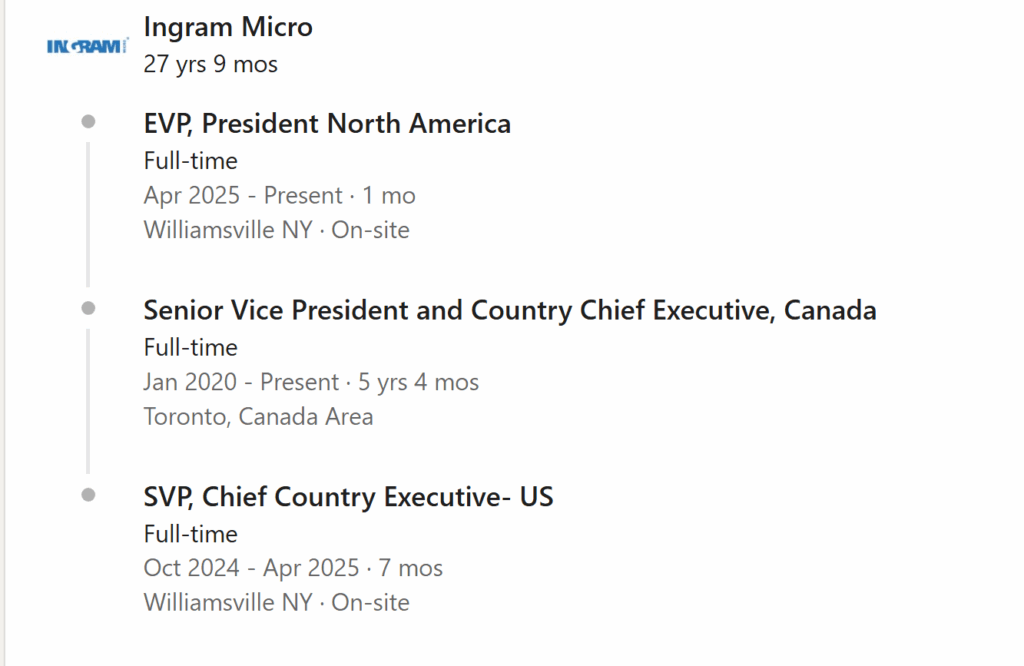This screenshot has height=666, width=1024.
Task: Click the Full-time label under Senior Vice President
Action: [x=191, y=347]
